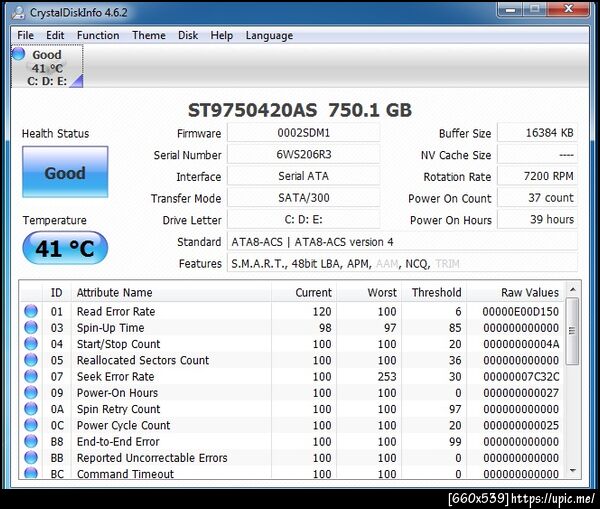The image size is (600, 509).
Task: Click the Serial Number 6WS206R3 field
Action: coord(303,155)
